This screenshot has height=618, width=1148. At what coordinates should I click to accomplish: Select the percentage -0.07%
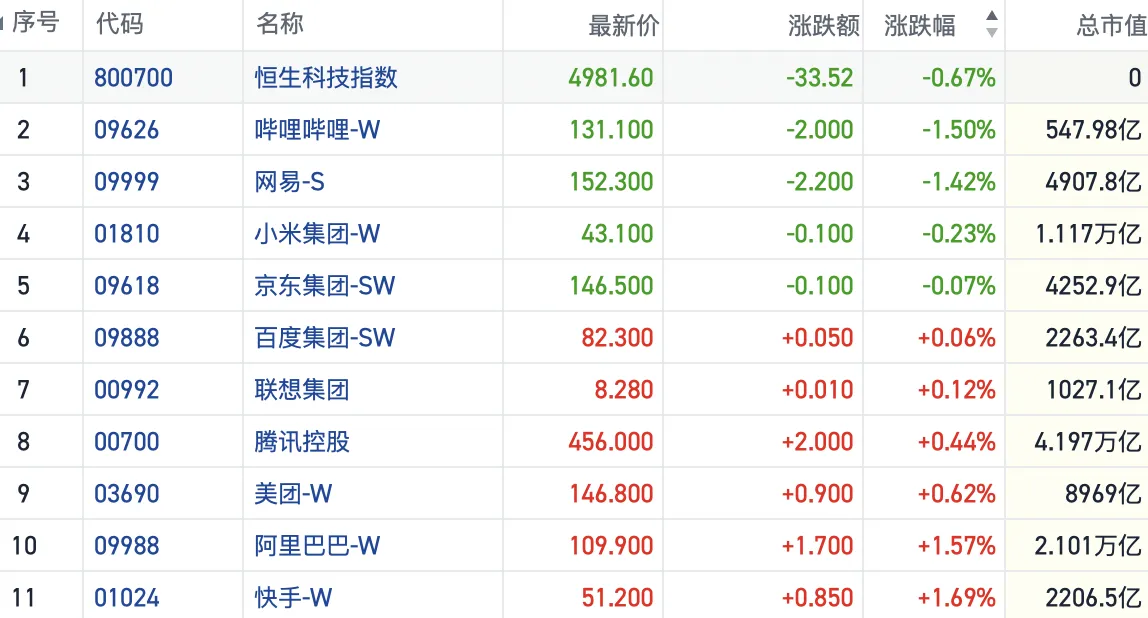[959, 286]
